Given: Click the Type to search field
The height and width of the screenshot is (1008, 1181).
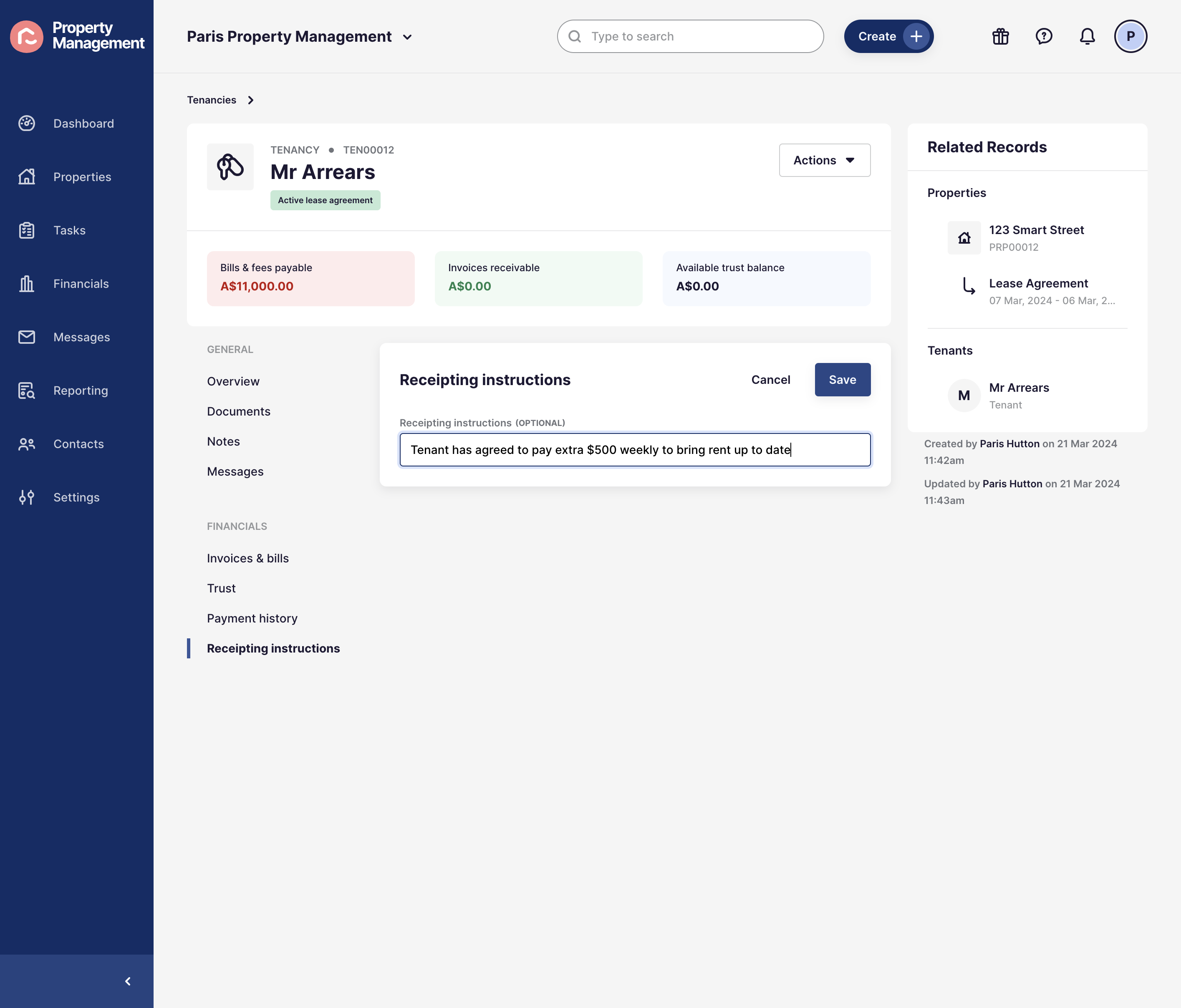Looking at the screenshot, I should tap(690, 36).
